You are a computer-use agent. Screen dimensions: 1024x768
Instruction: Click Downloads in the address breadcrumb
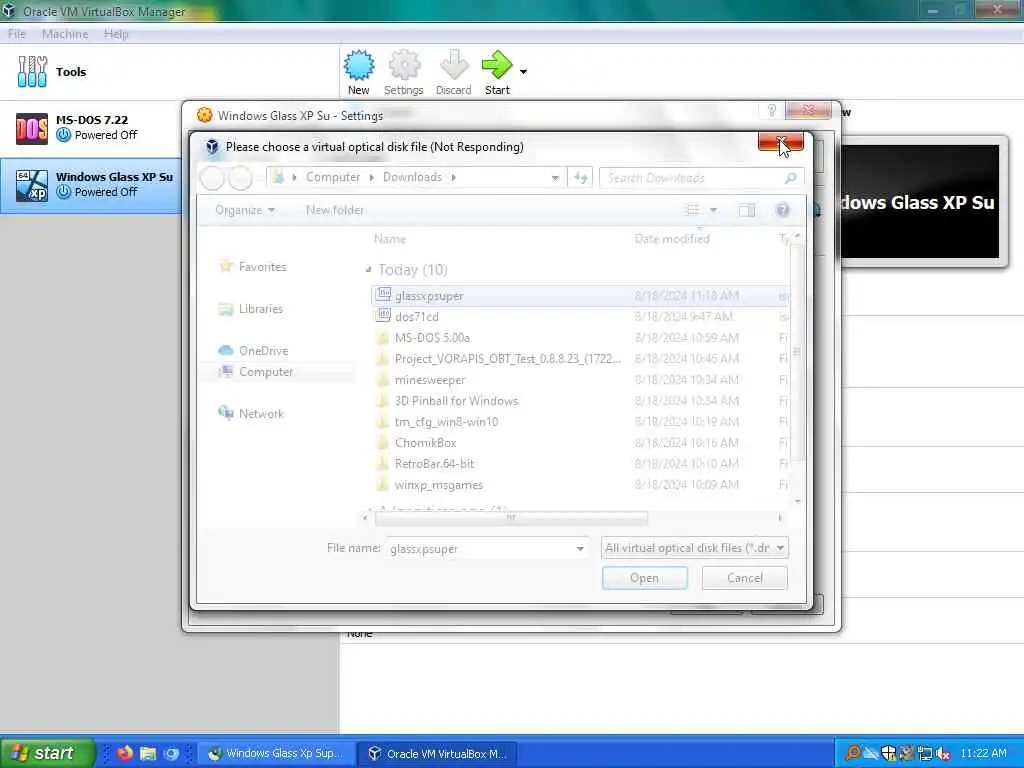(412, 177)
